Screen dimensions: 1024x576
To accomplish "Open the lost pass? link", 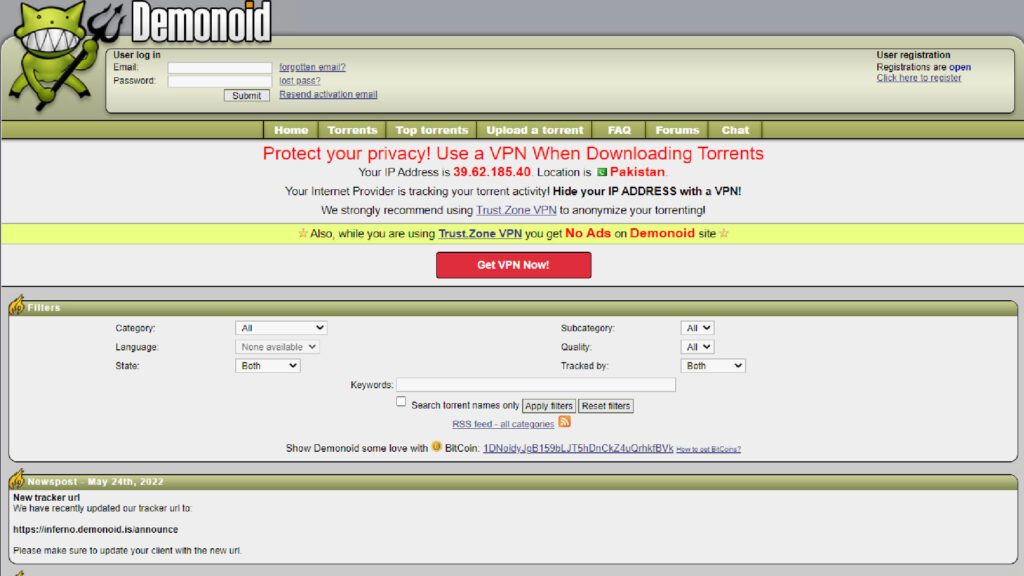I will point(300,81).
